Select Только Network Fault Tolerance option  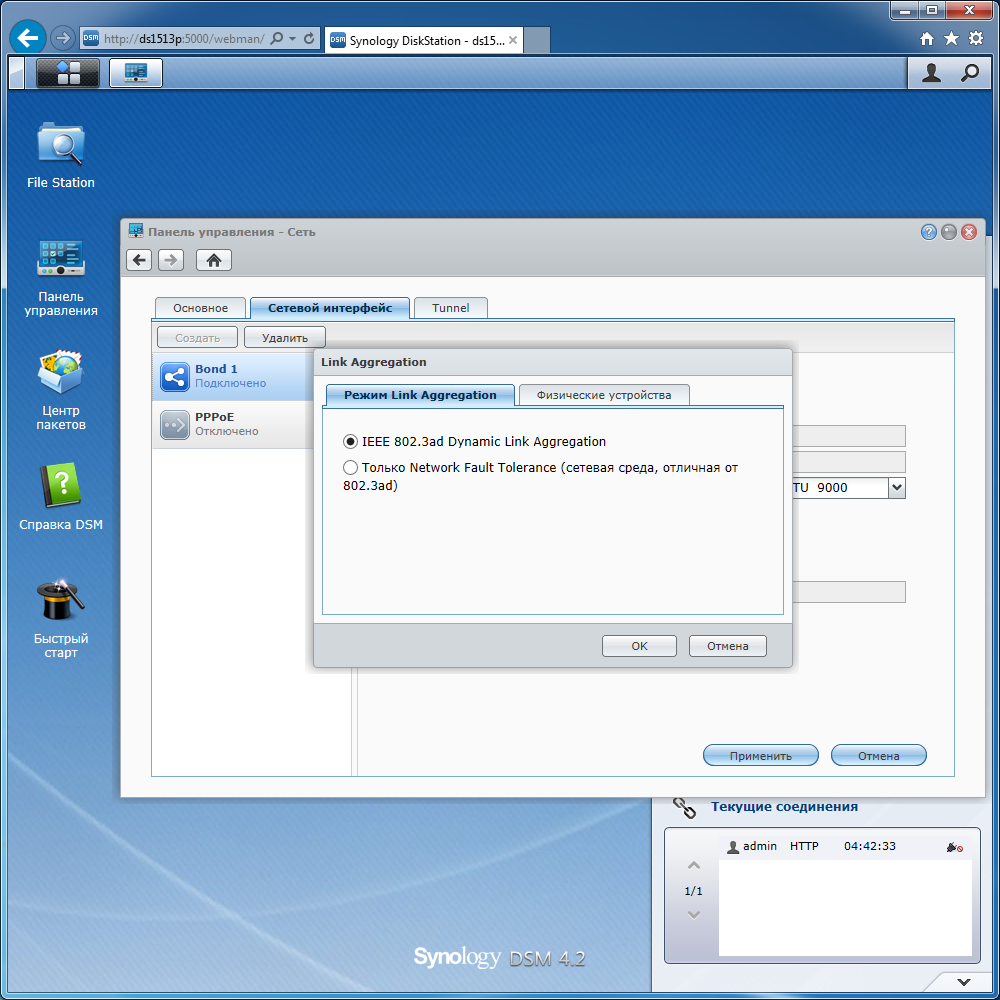(350, 467)
